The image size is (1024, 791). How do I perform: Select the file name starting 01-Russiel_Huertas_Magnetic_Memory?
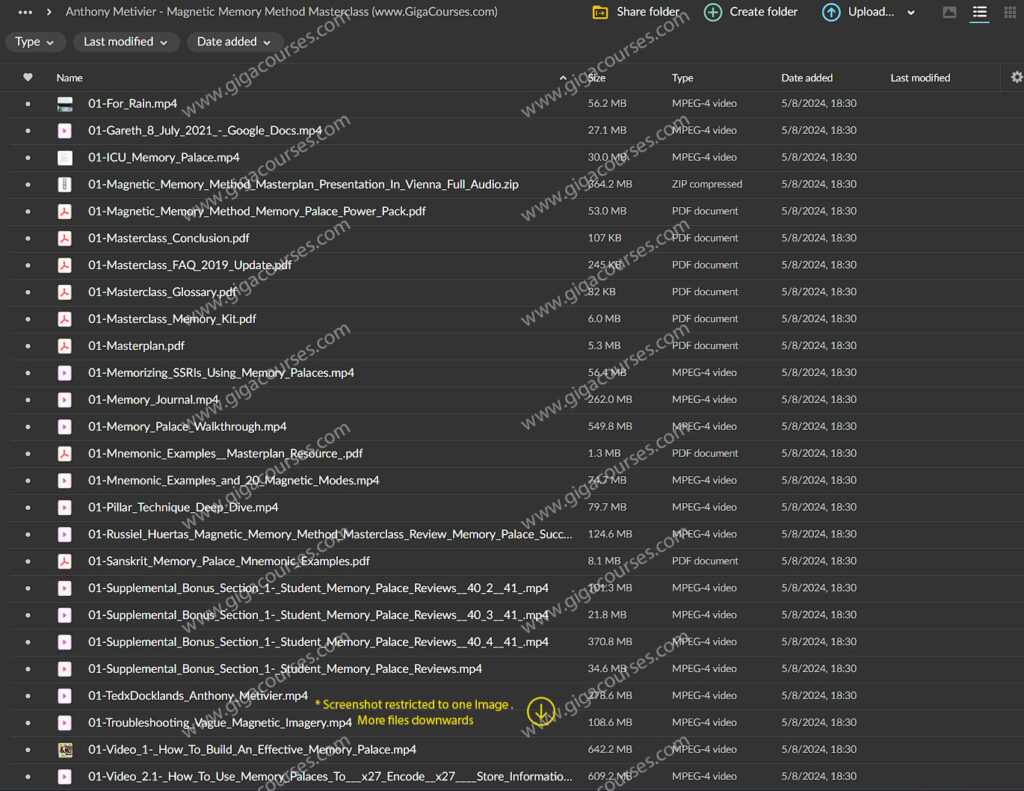coord(330,534)
